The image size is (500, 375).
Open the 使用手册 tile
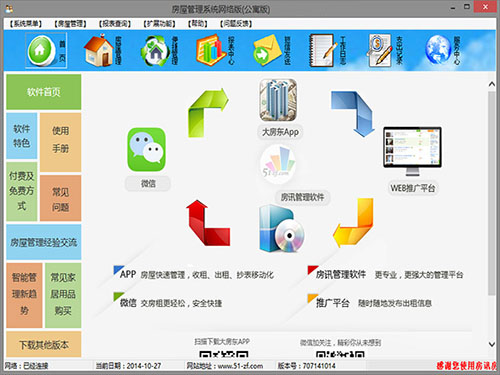61,142
